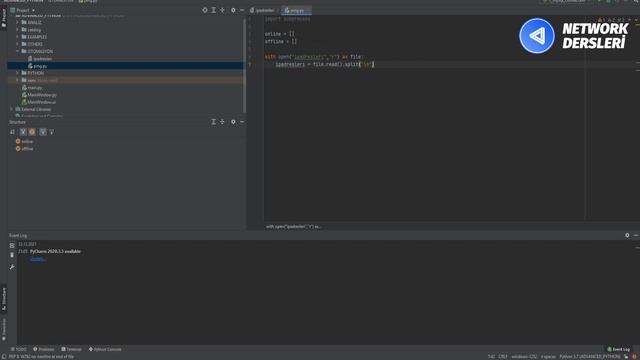Open Event Log from status bar

(x=618, y=349)
